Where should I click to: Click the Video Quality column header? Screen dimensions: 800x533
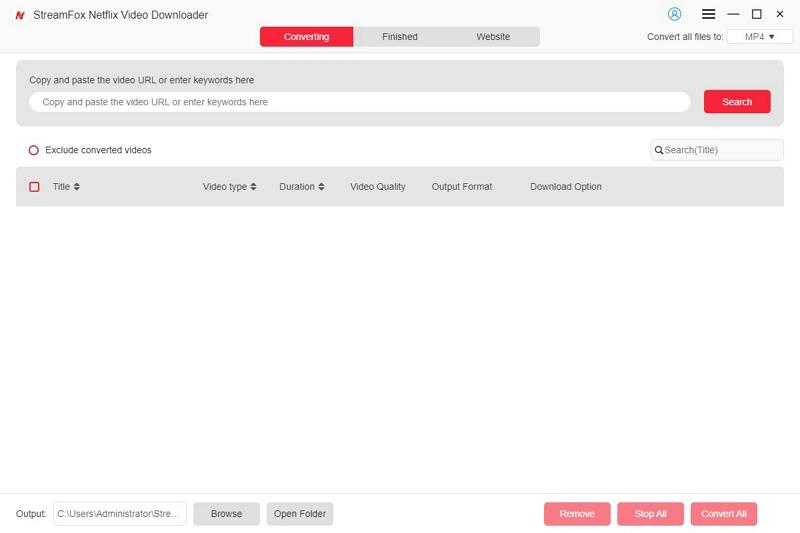(378, 187)
